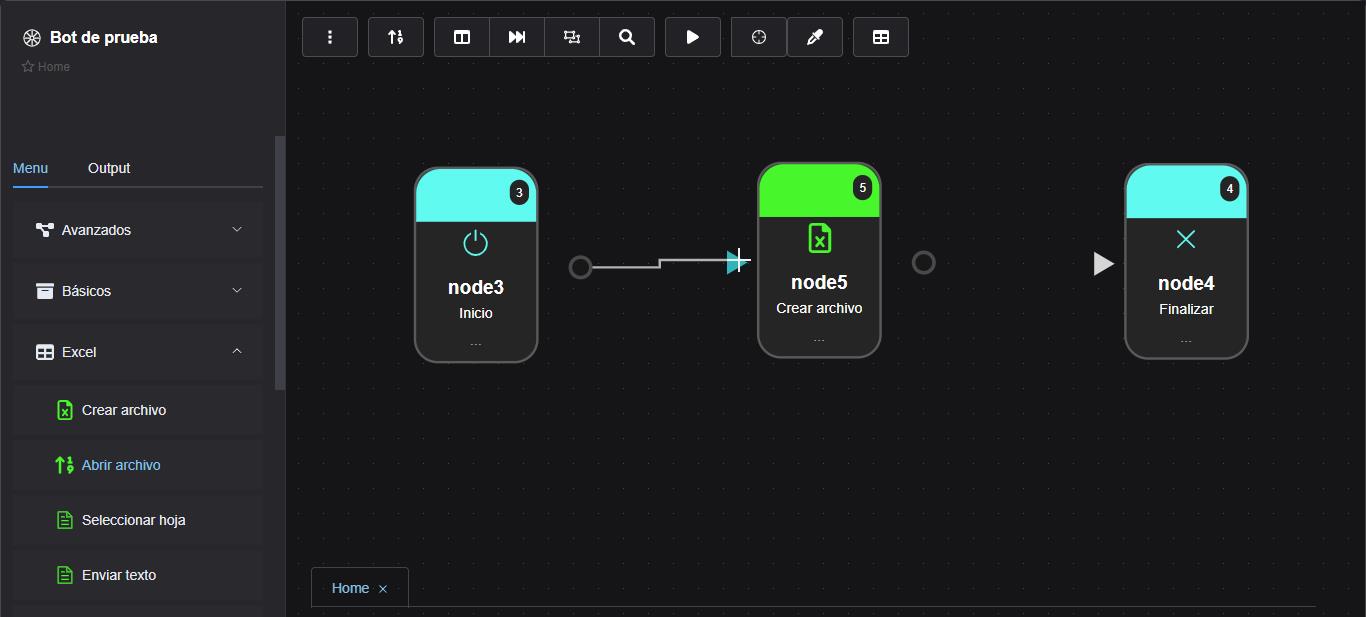1366x617 pixels.
Task: Click the number 3 badge on node3
Action: [519, 193]
